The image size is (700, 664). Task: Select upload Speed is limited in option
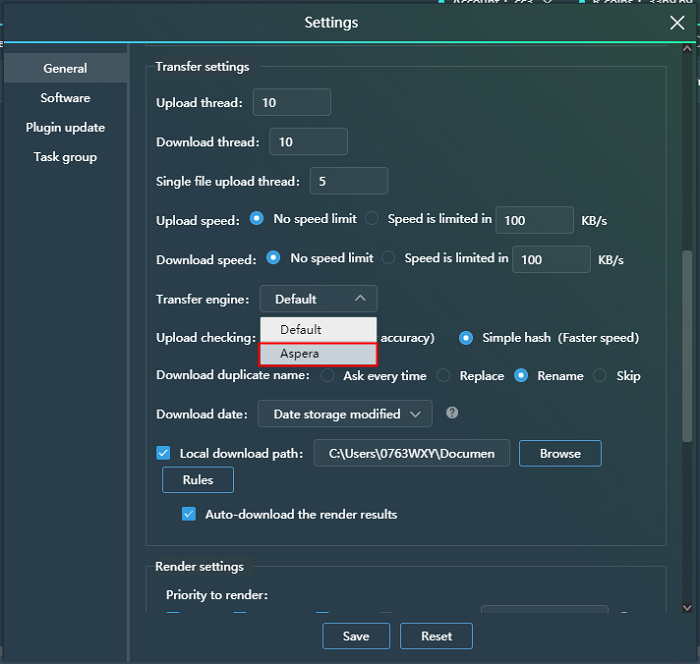tap(372, 219)
